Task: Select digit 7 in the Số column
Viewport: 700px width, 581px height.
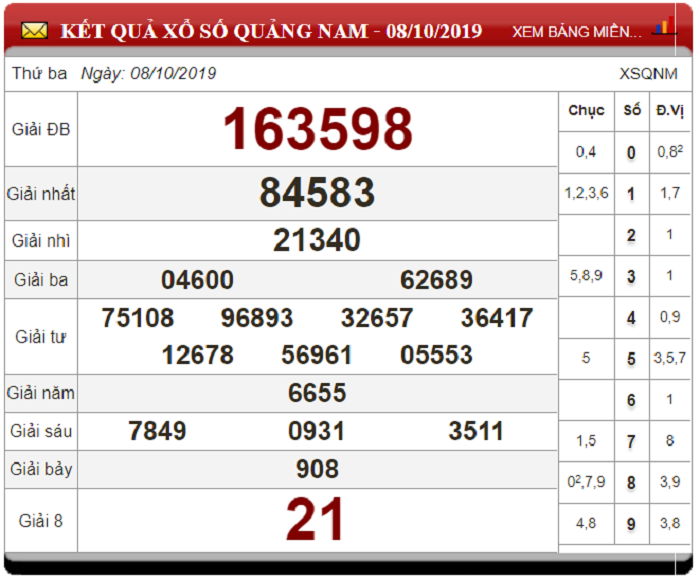Action: pyautogui.click(x=631, y=442)
